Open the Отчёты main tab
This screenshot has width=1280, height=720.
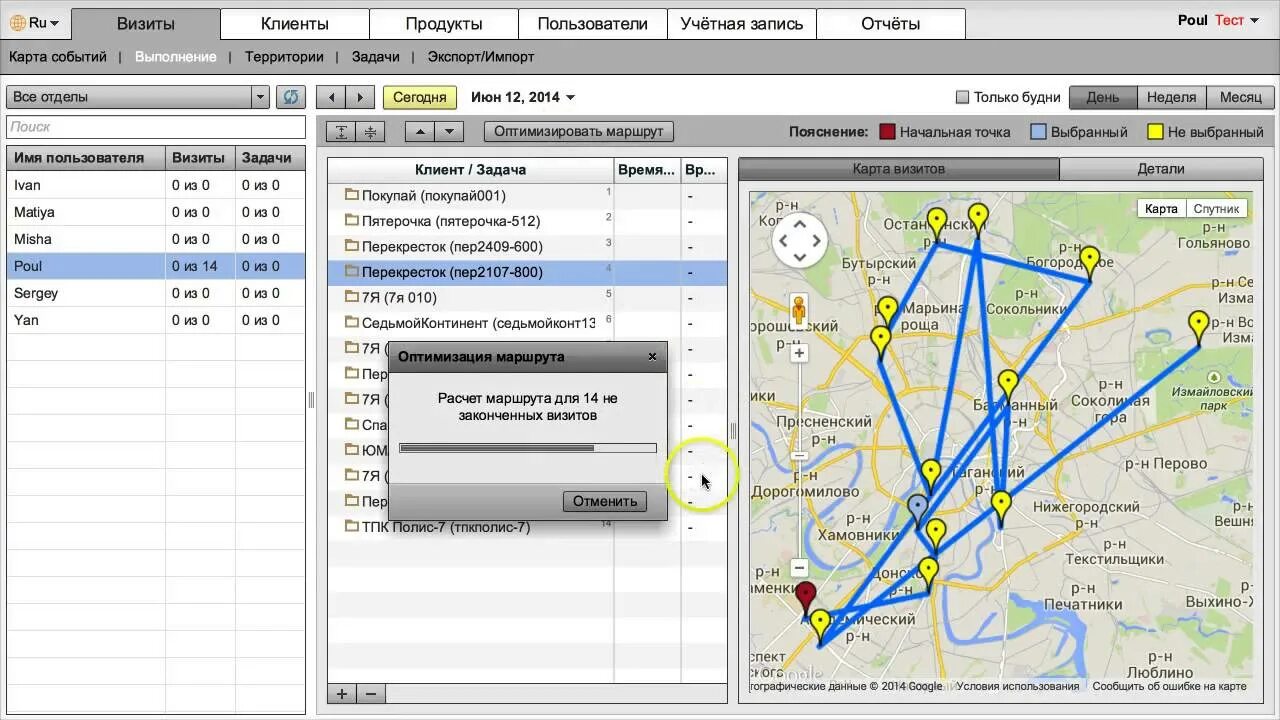[x=891, y=23]
